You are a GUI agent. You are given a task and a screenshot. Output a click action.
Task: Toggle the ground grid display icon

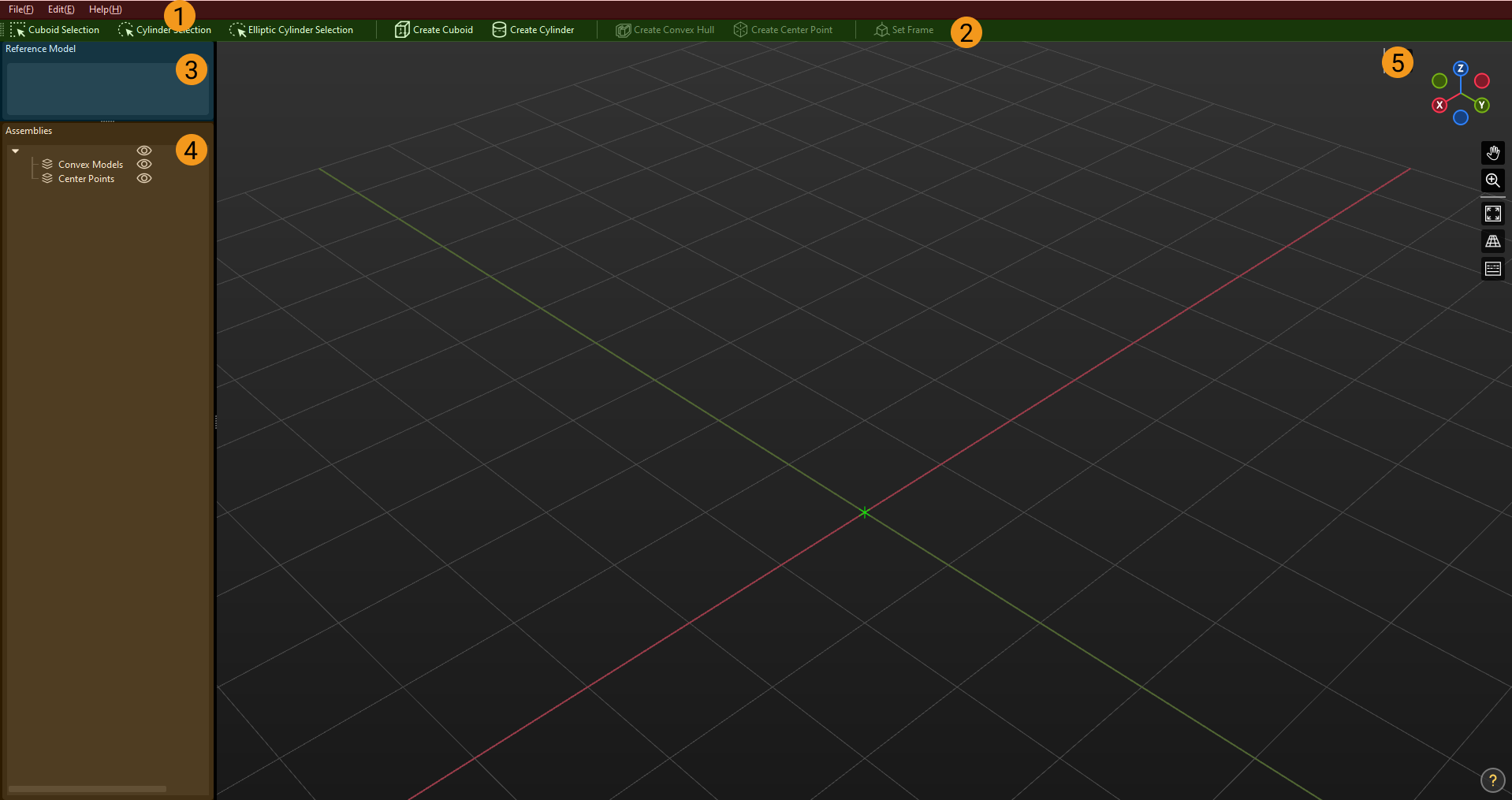click(1493, 241)
